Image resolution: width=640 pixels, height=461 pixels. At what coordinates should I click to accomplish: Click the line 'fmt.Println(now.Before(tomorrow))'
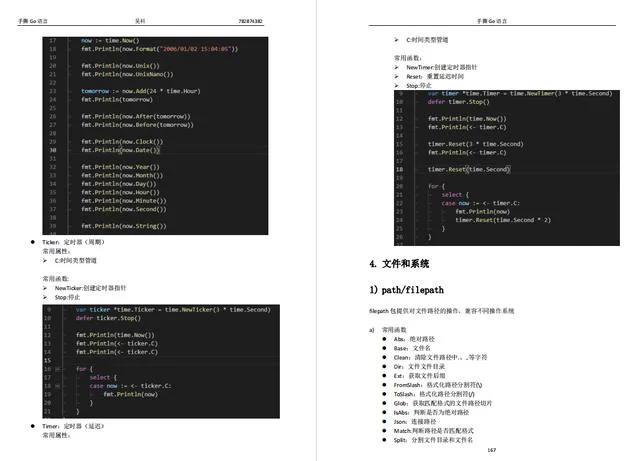pyautogui.click(x=138, y=125)
